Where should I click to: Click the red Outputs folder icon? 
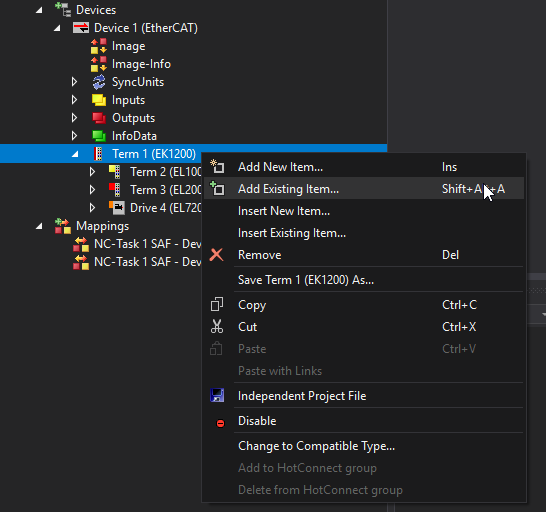click(99, 118)
